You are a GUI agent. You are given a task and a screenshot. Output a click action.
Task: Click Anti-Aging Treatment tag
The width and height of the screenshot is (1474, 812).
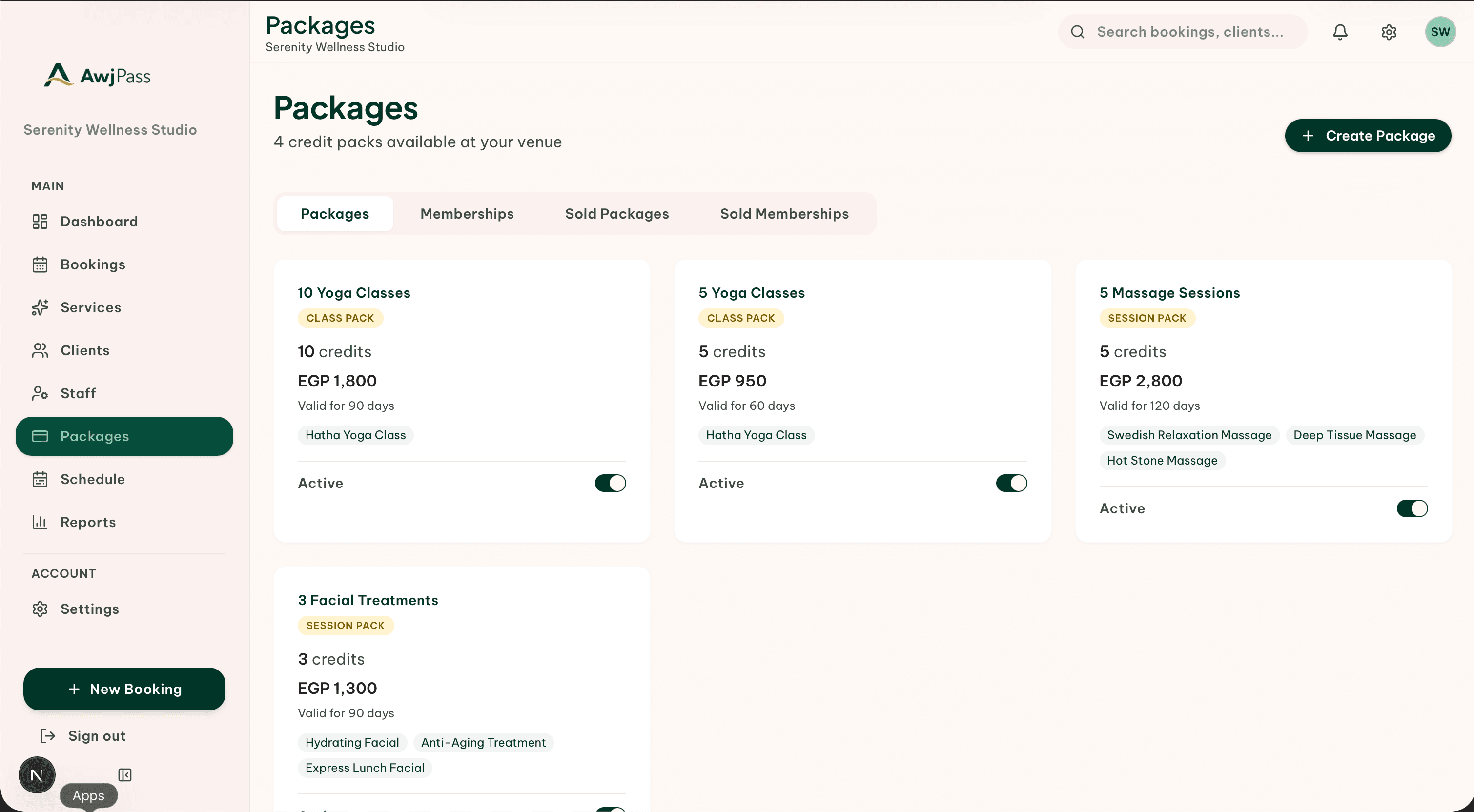(x=483, y=742)
